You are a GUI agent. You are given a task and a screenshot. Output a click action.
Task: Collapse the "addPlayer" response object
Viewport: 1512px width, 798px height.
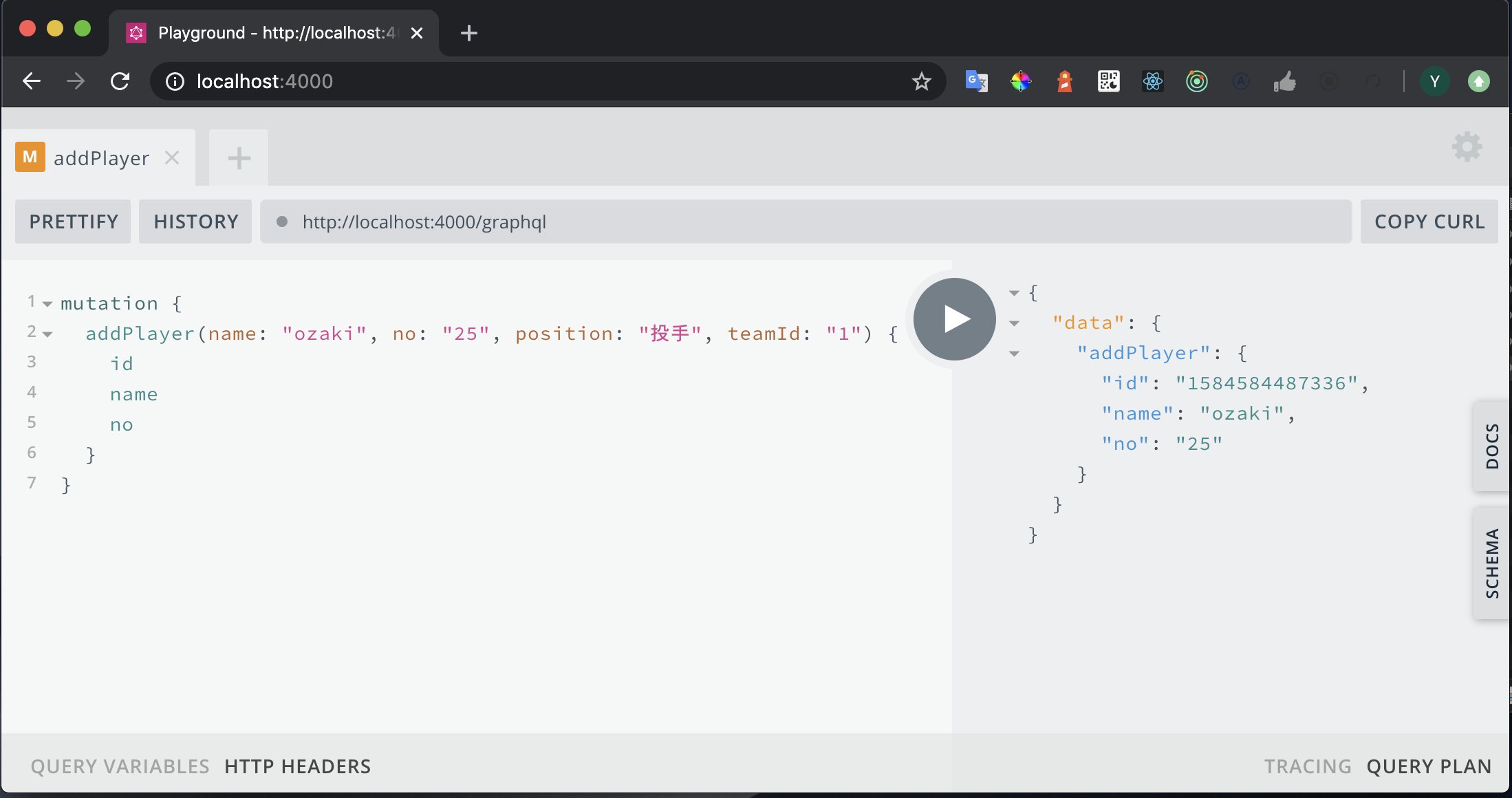(1014, 354)
